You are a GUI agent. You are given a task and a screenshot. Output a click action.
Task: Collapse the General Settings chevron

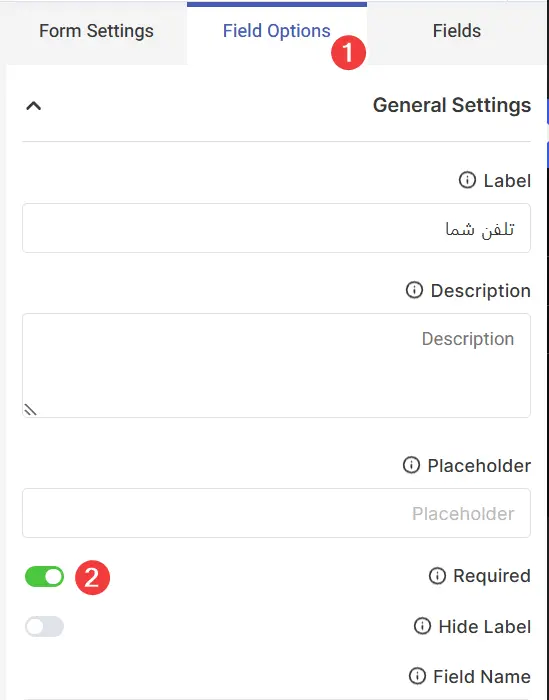coord(33,106)
